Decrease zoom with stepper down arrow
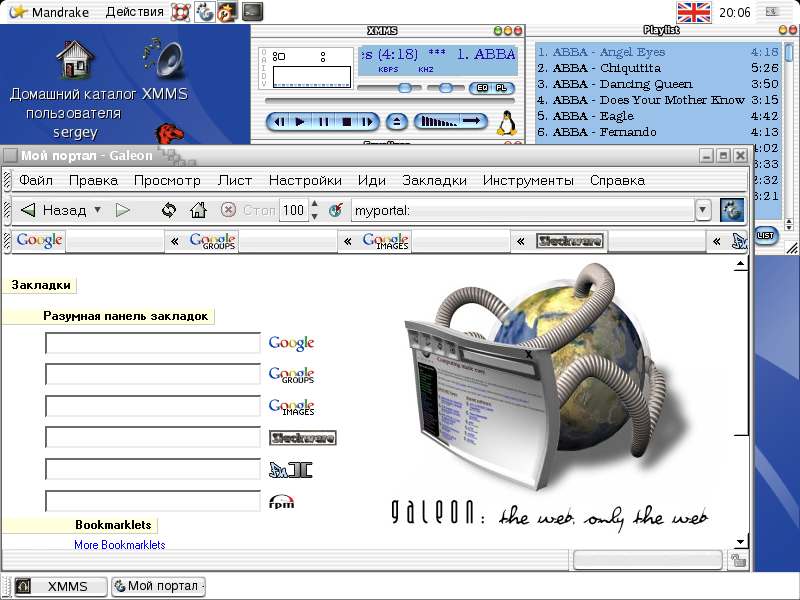This screenshot has width=800, height=600. 315,216
